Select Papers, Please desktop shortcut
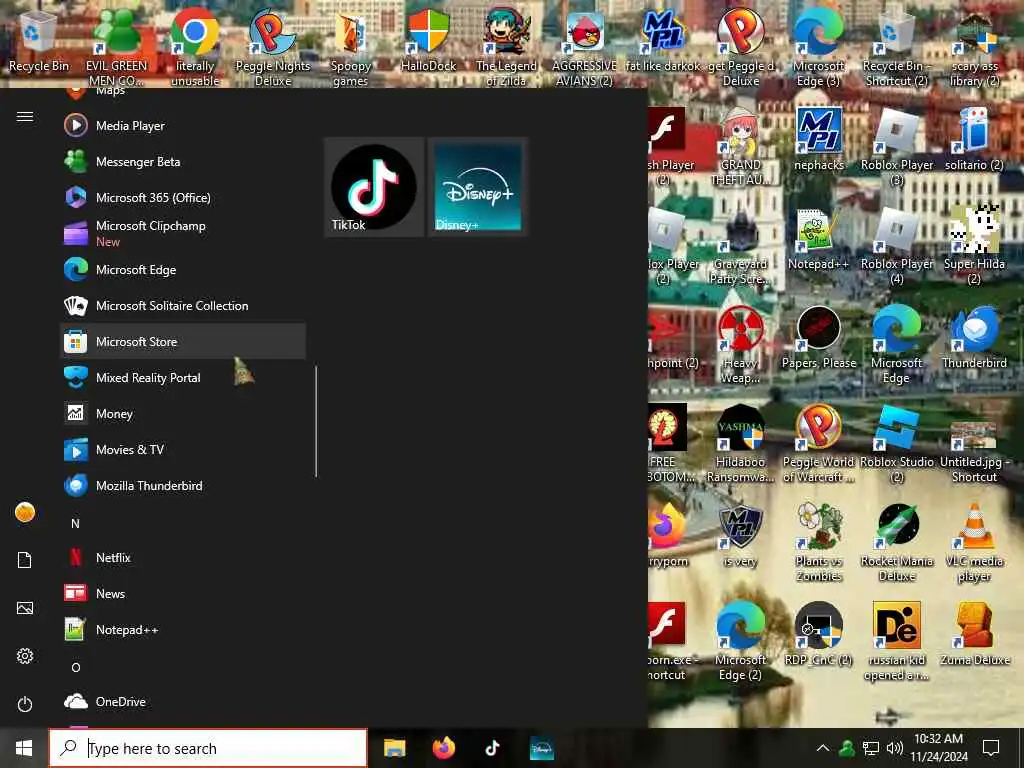Viewport: 1024px width, 768px height. 819,337
